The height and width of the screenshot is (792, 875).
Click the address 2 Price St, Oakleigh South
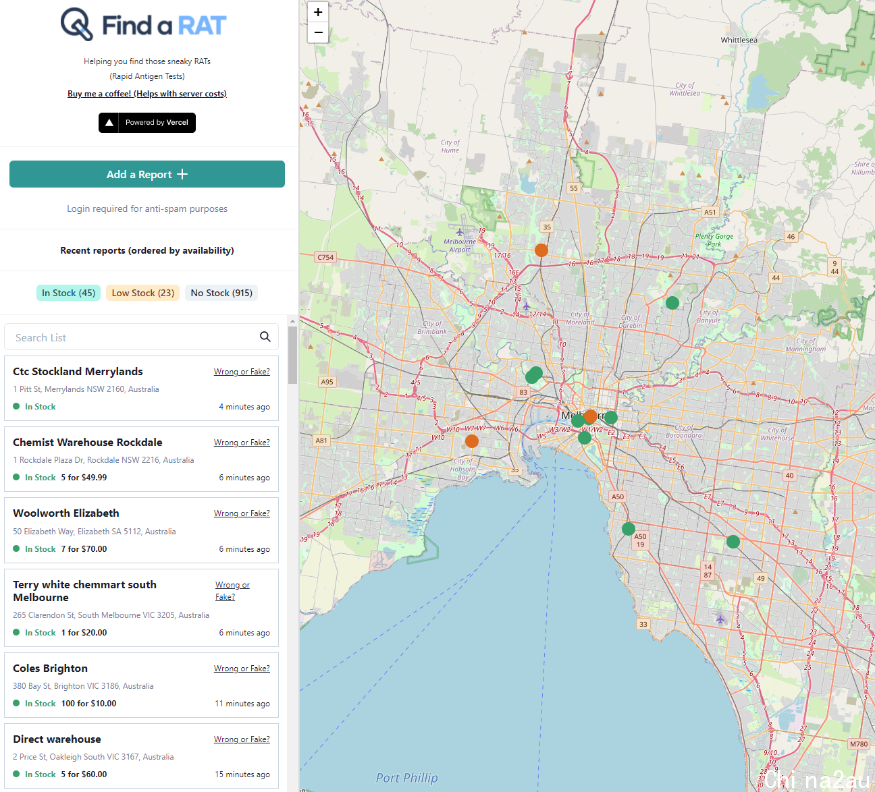[x=93, y=756]
